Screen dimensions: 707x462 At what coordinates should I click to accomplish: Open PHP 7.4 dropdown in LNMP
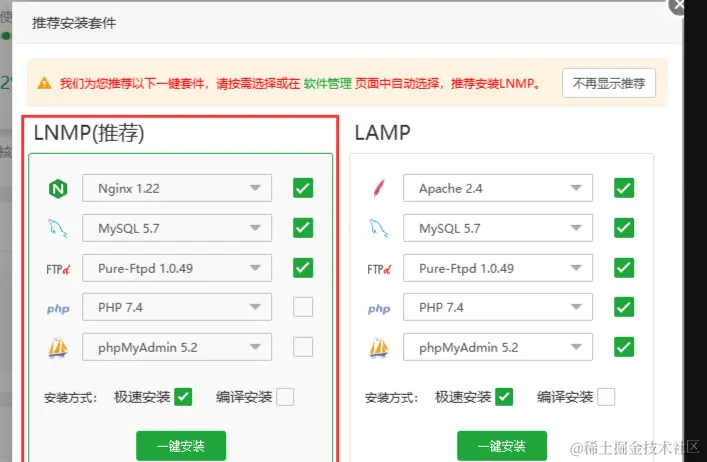click(x=177, y=307)
